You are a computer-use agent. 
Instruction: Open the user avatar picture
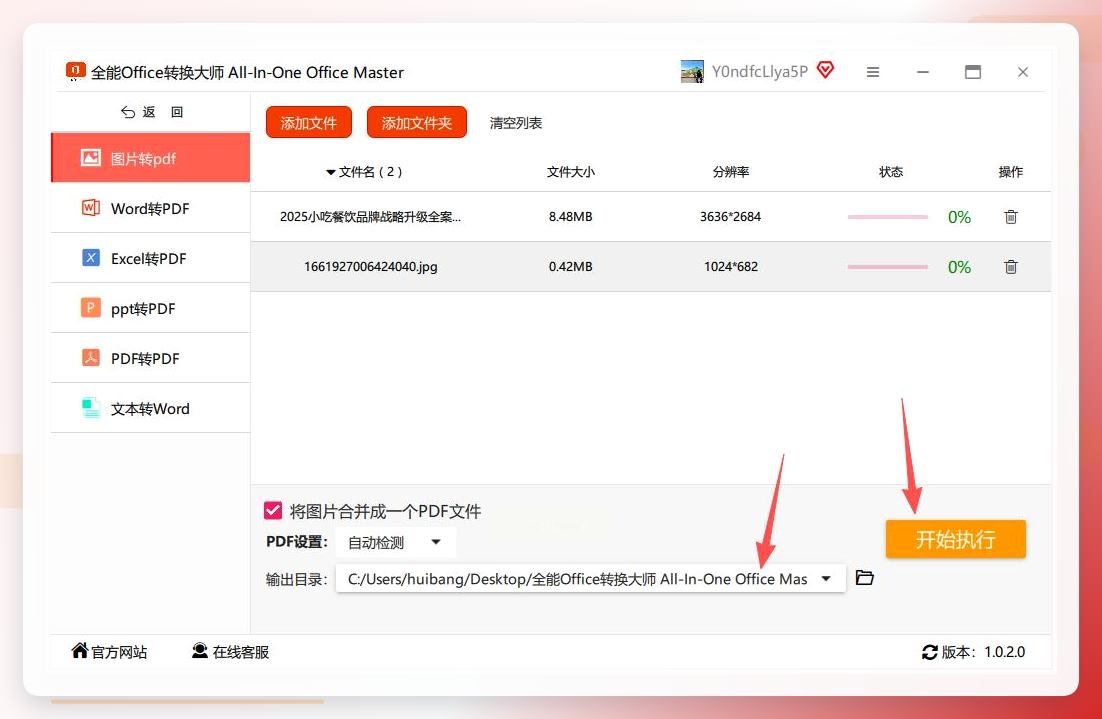[x=692, y=72]
